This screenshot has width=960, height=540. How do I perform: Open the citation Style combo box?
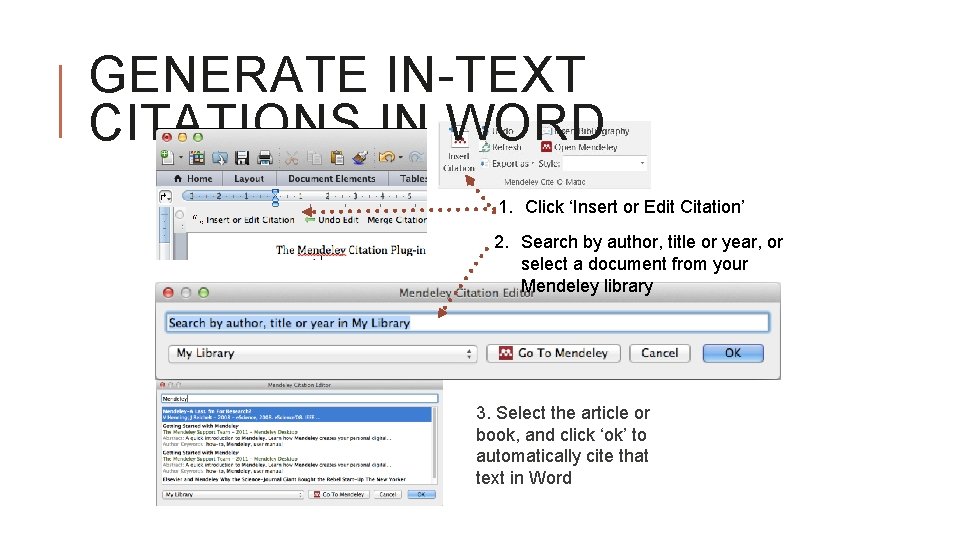(x=604, y=163)
